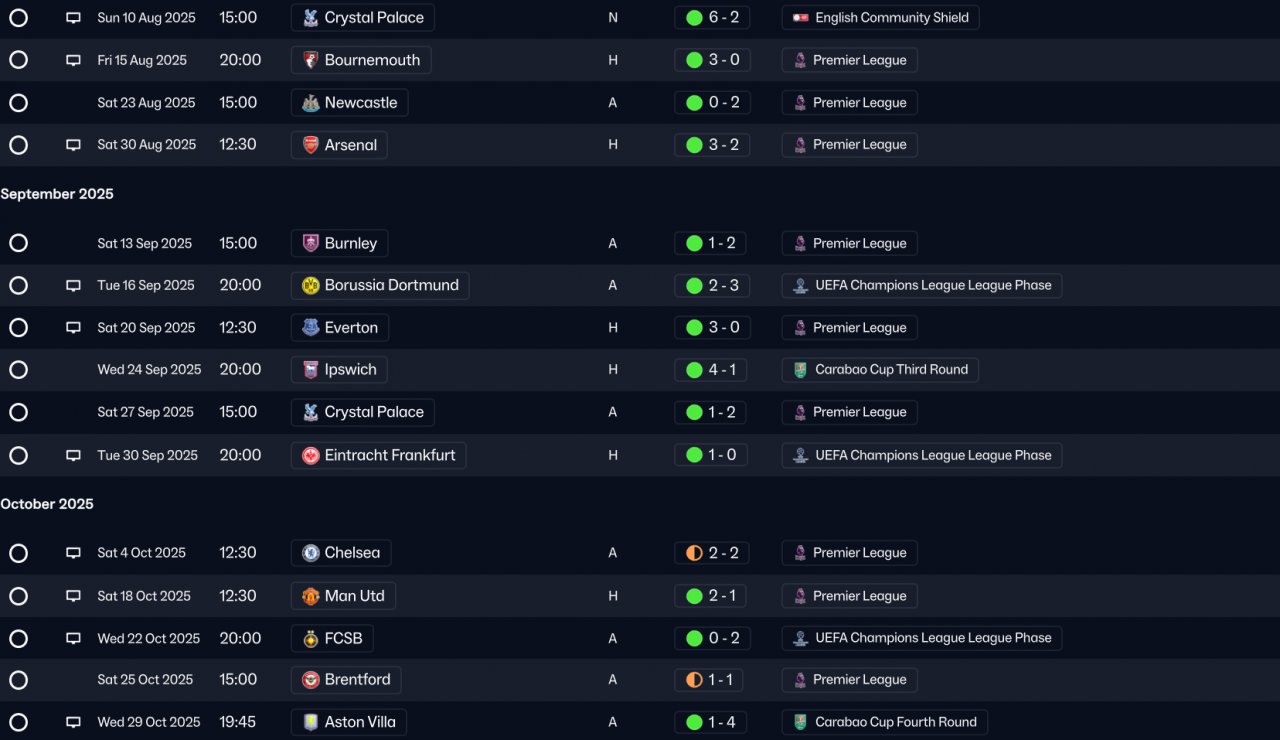
Task: Click the Carabao Cup Third Round trophy icon
Action: pos(800,370)
